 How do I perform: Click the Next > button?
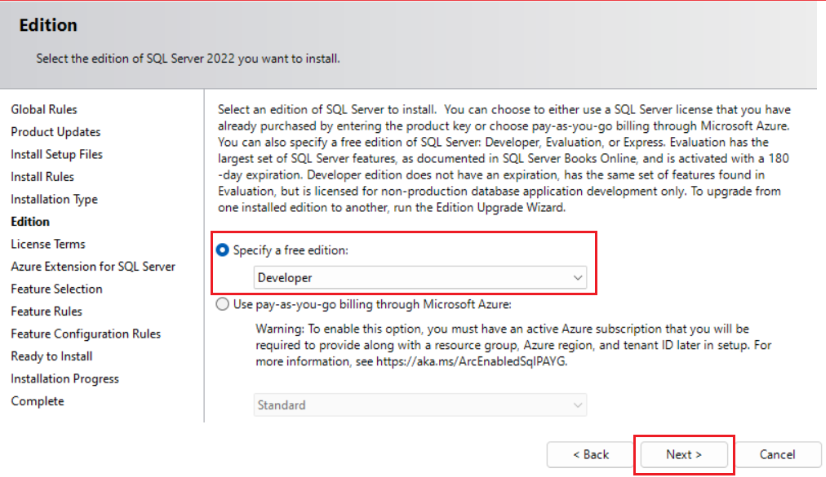684,454
